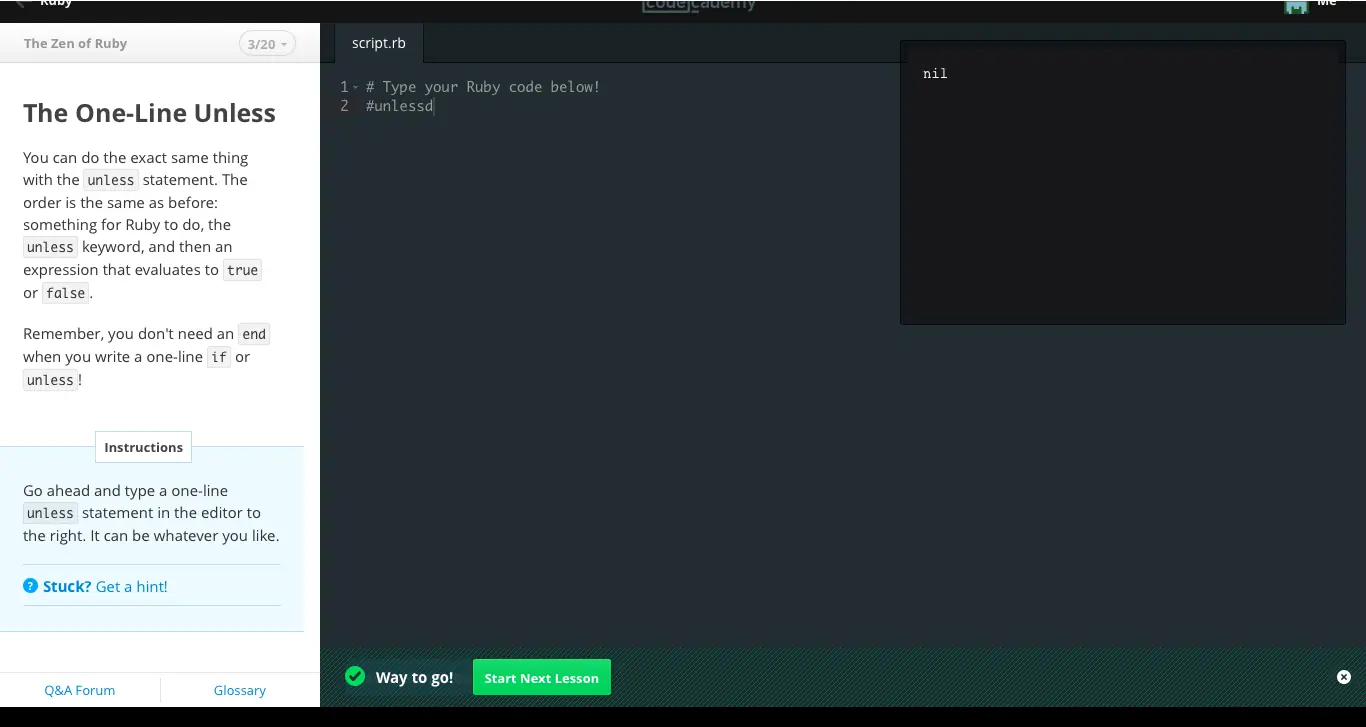Click the Codecademy logo
This screenshot has height=727, width=1366.
(699, 5)
